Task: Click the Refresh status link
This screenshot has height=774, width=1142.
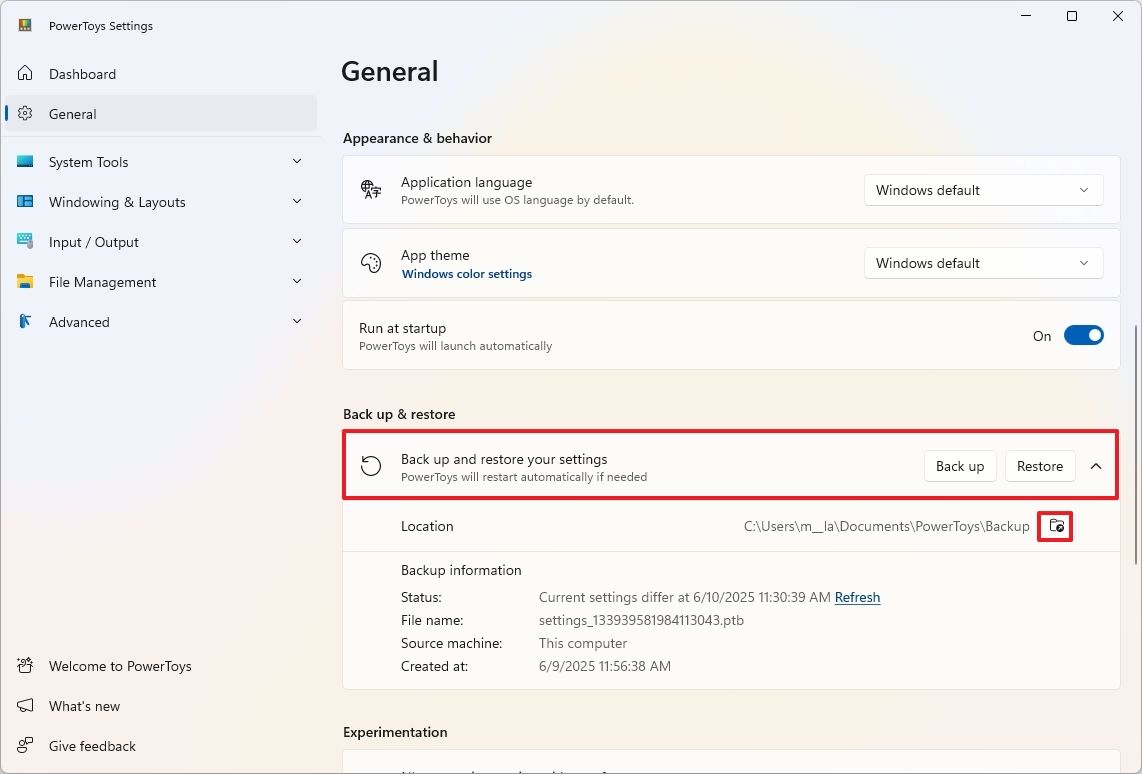Action: tap(857, 597)
